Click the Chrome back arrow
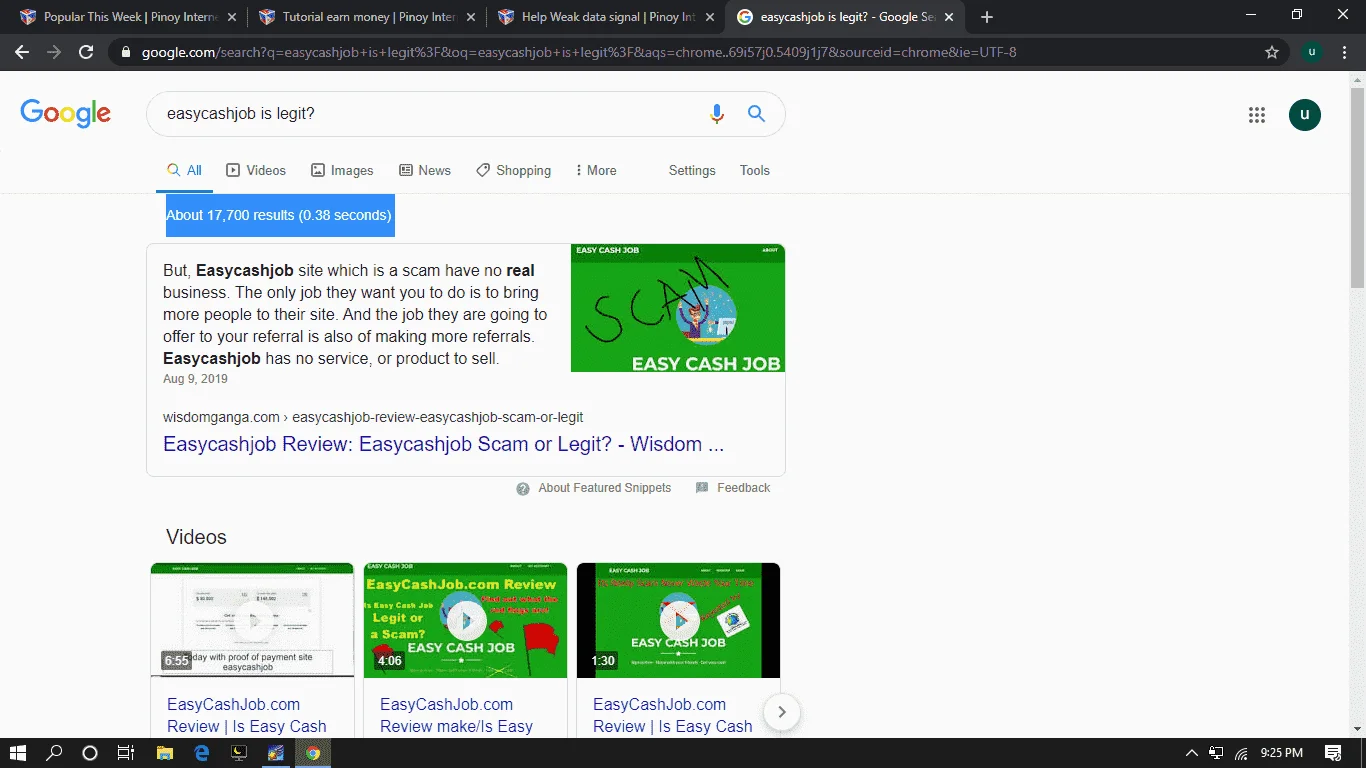Screen dimensions: 1366x768 pyautogui.click(x=22, y=52)
